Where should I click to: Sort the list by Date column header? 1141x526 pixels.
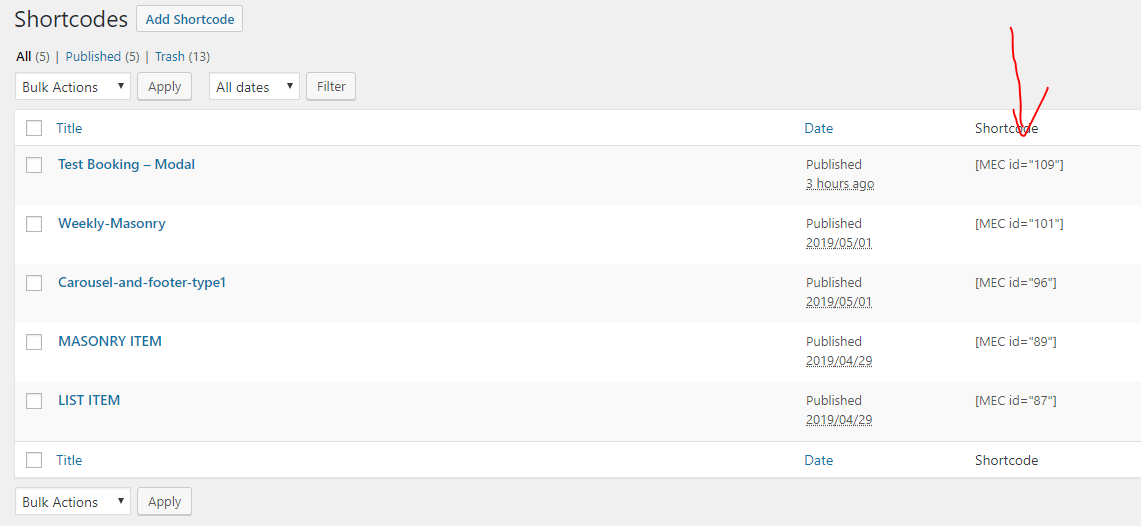point(818,128)
